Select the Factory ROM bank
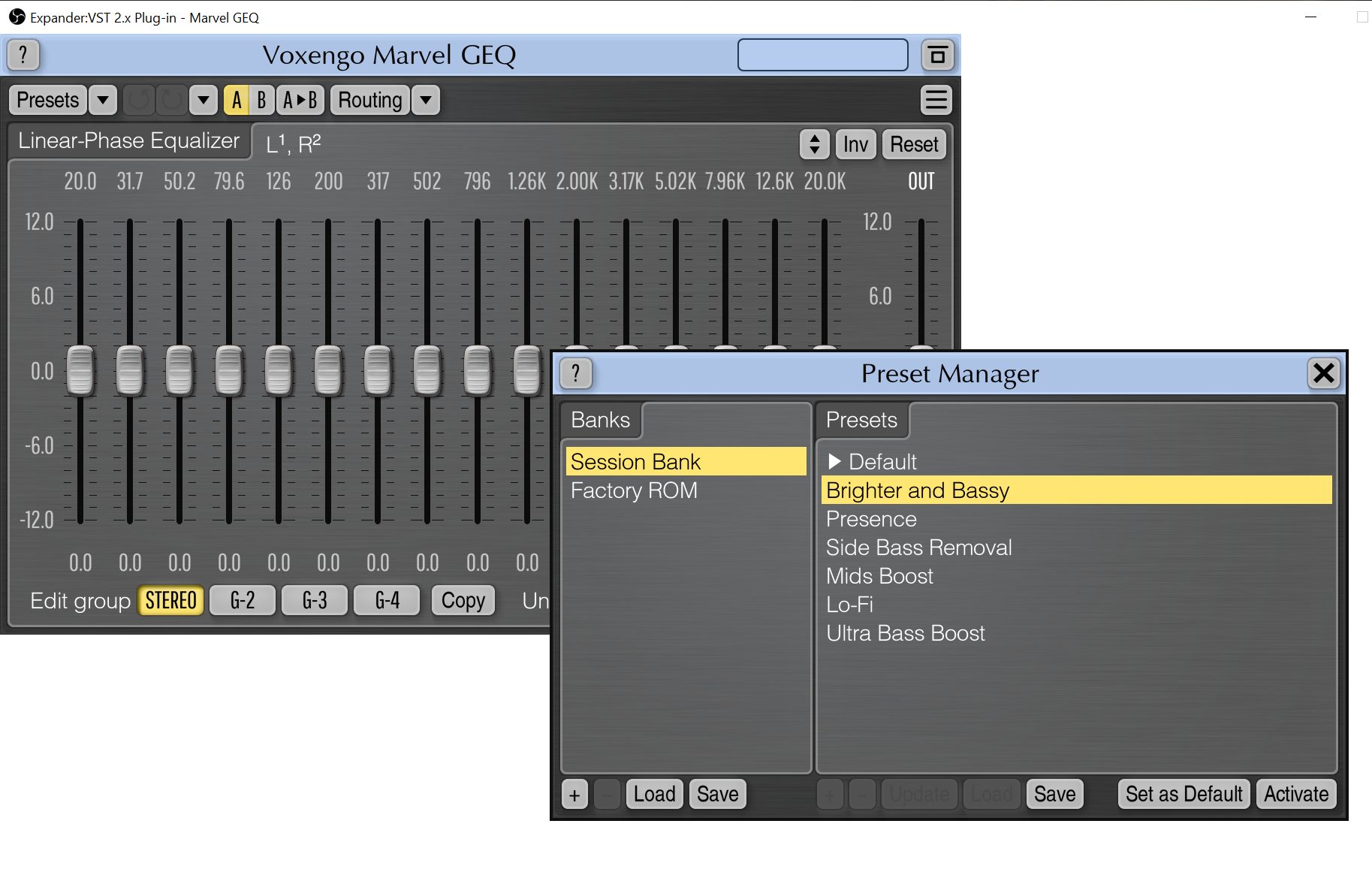Viewport: 1372px width, 872px height. (686, 490)
